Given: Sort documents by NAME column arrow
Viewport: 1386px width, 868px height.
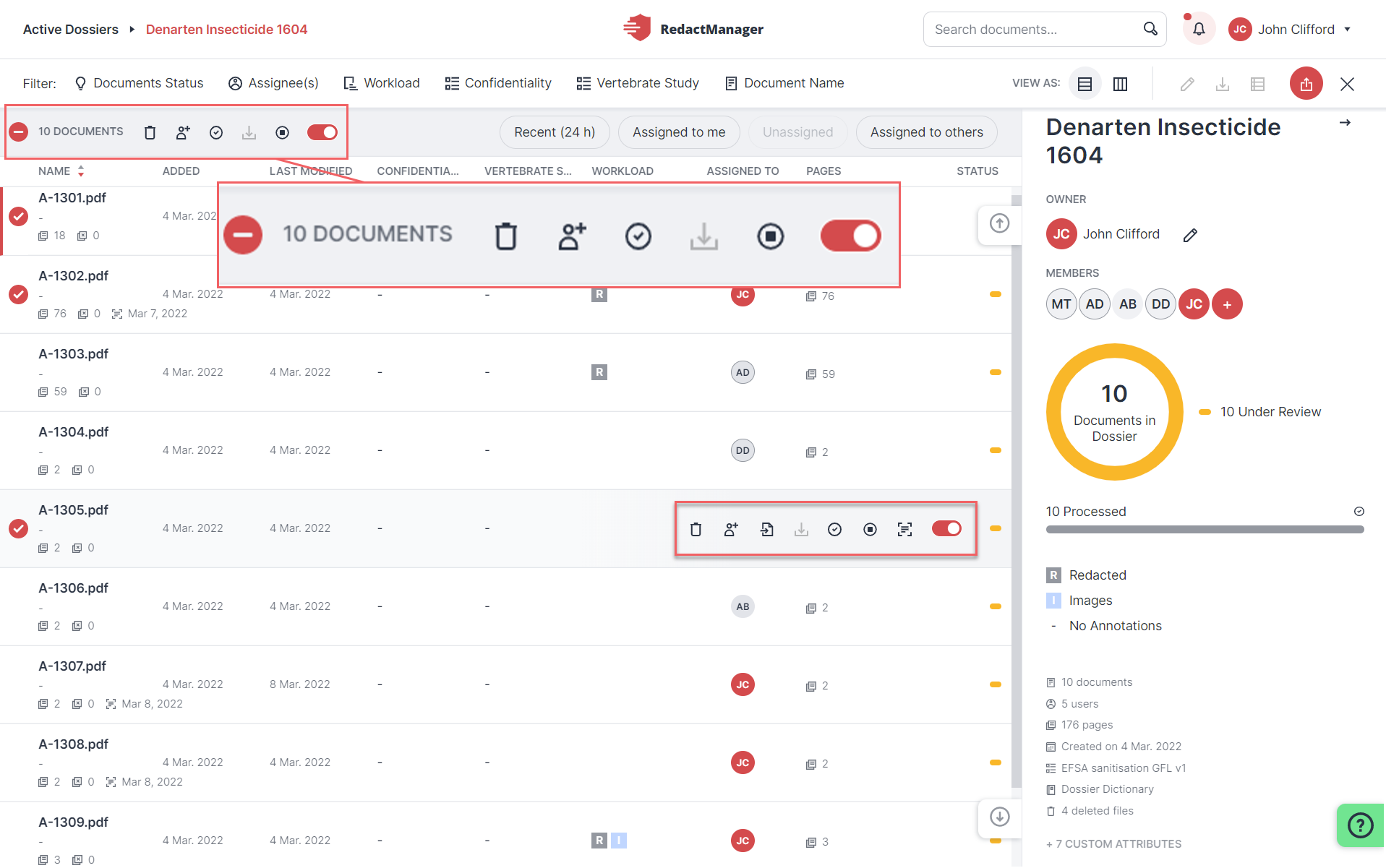Looking at the screenshot, I should click(x=81, y=171).
